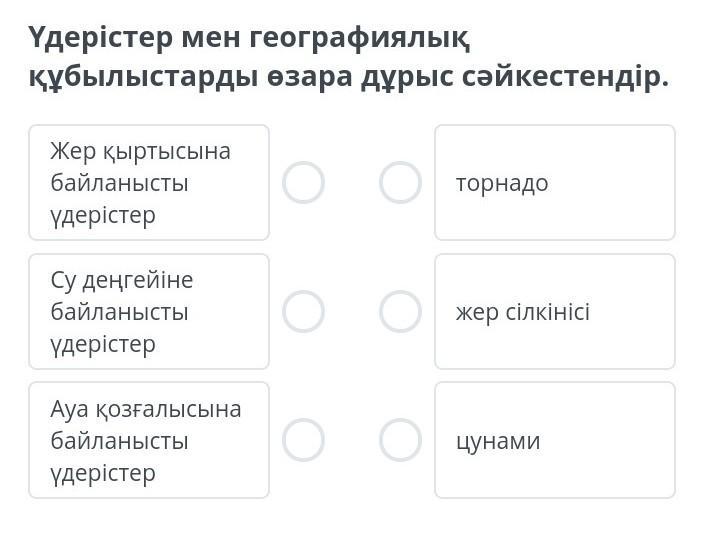
Task: Select the radio circle left of 'цунами'
Action: pos(400,440)
